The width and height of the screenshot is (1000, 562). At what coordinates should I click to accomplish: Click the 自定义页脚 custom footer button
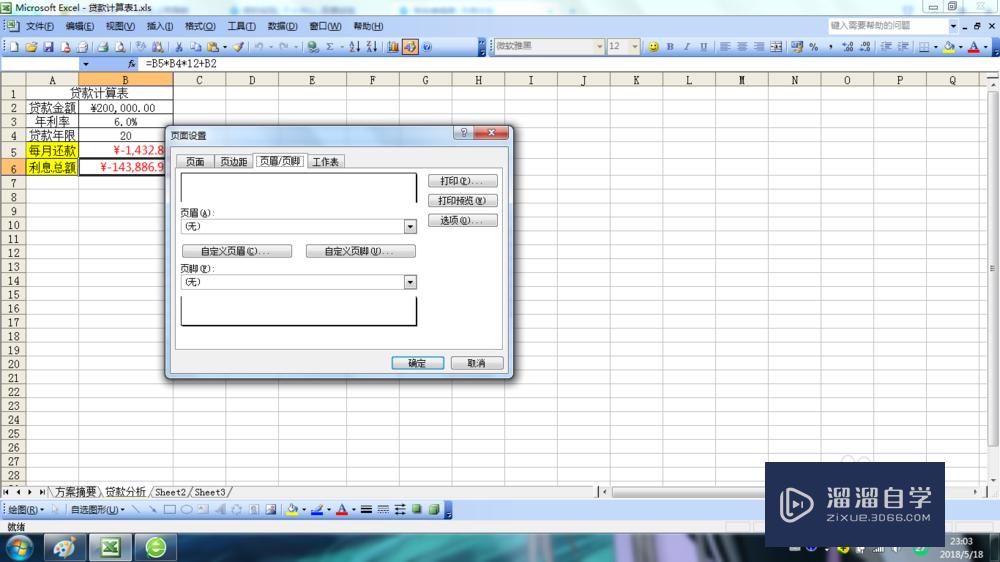tap(360, 251)
